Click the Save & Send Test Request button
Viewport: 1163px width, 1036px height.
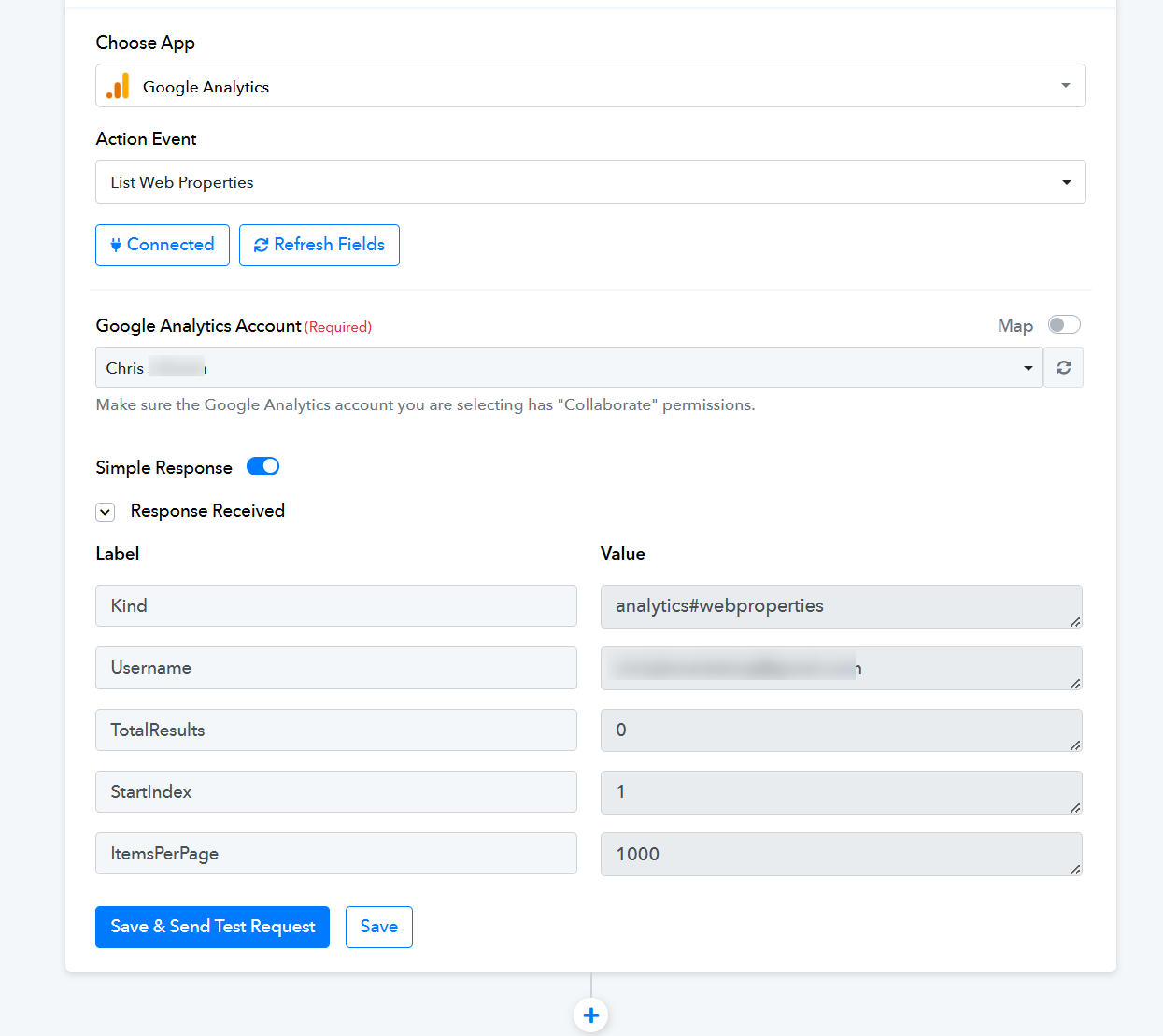click(x=212, y=927)
